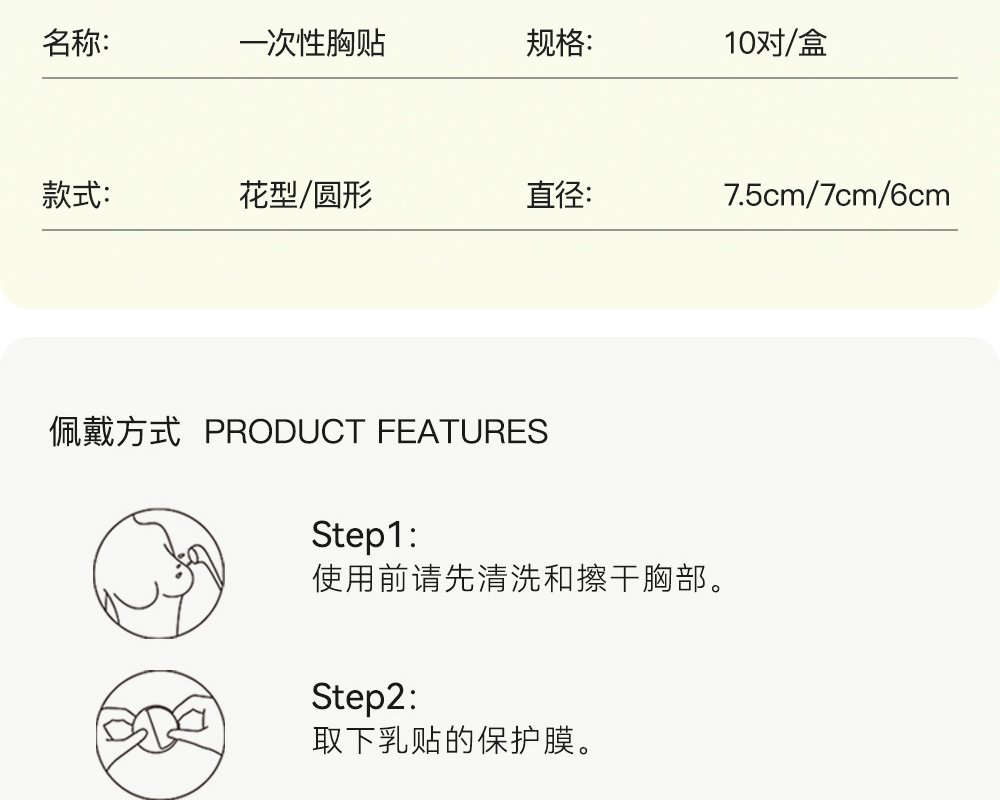Click the divider line under 款式 row
This screenshot has width=1000, height=800.
500,230
